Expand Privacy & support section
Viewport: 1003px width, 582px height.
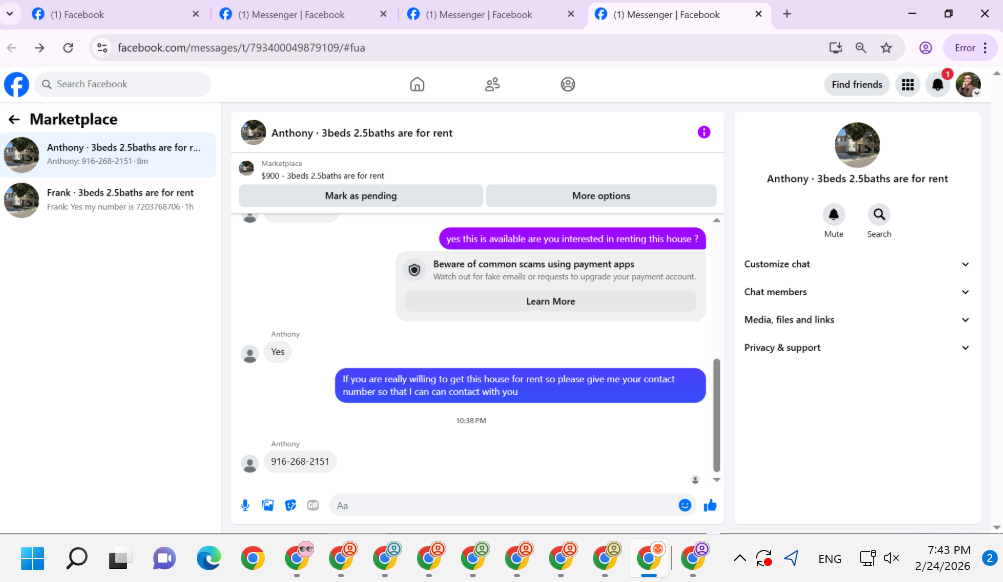(x=857, y=348)
